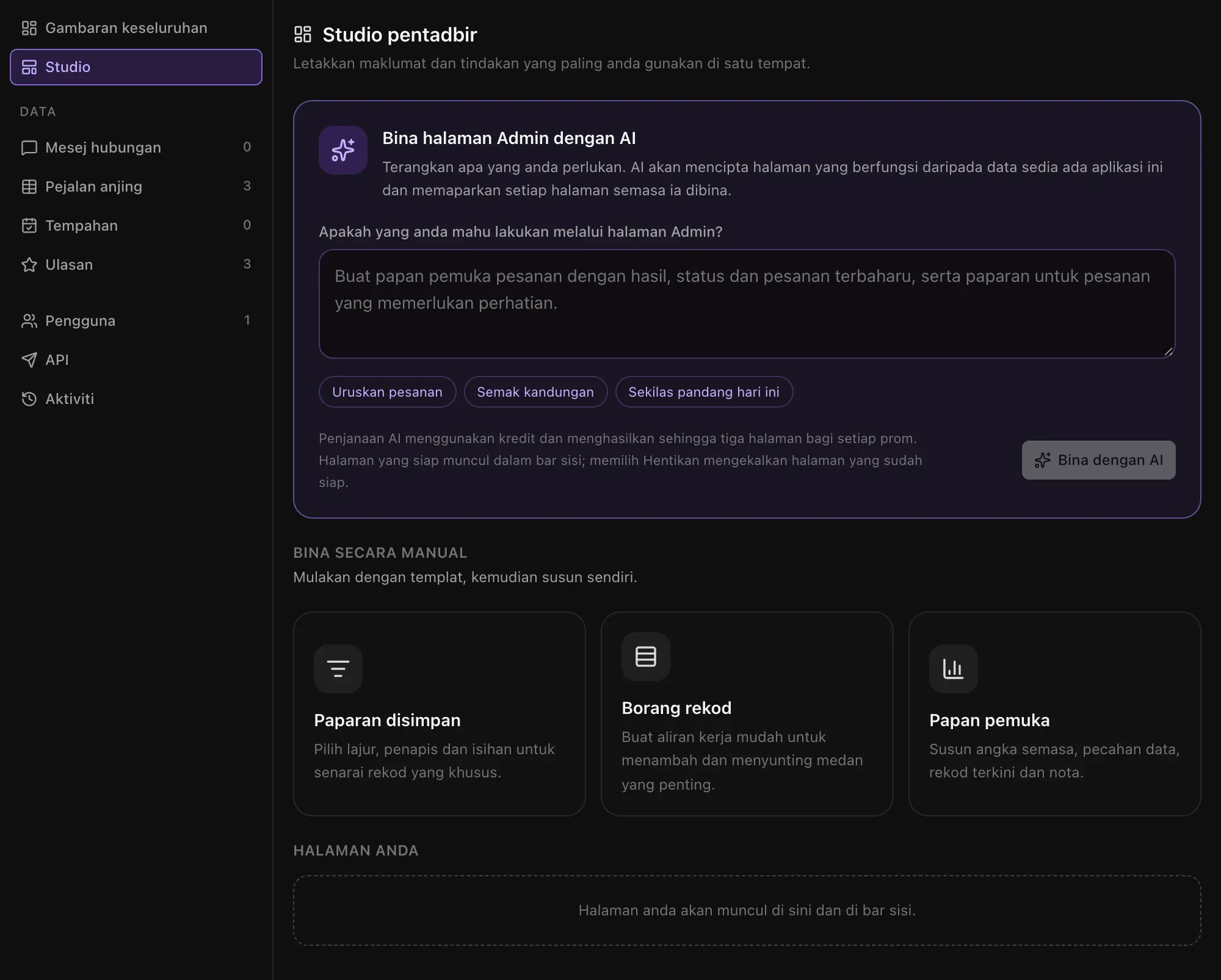Navigate to Pengguna page
1221x980 pixels.
click(x=136, y=321)
